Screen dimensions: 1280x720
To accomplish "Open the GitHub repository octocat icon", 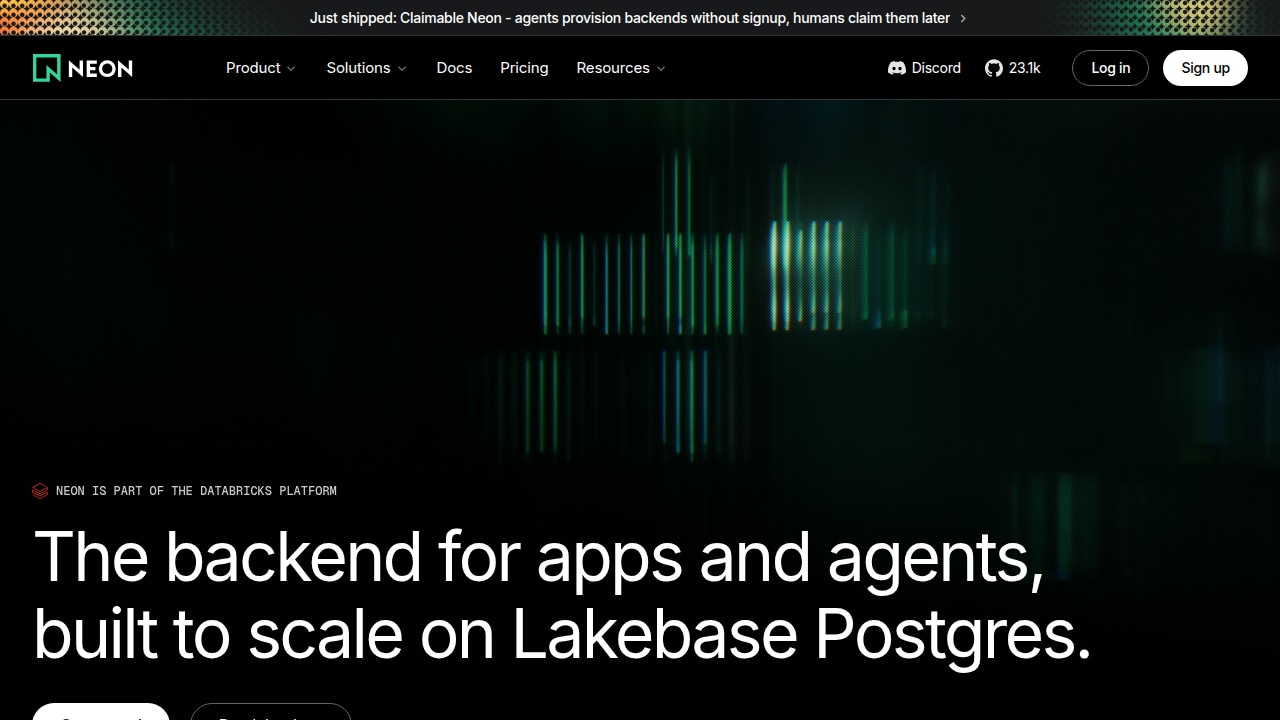I will pos(993,68).
